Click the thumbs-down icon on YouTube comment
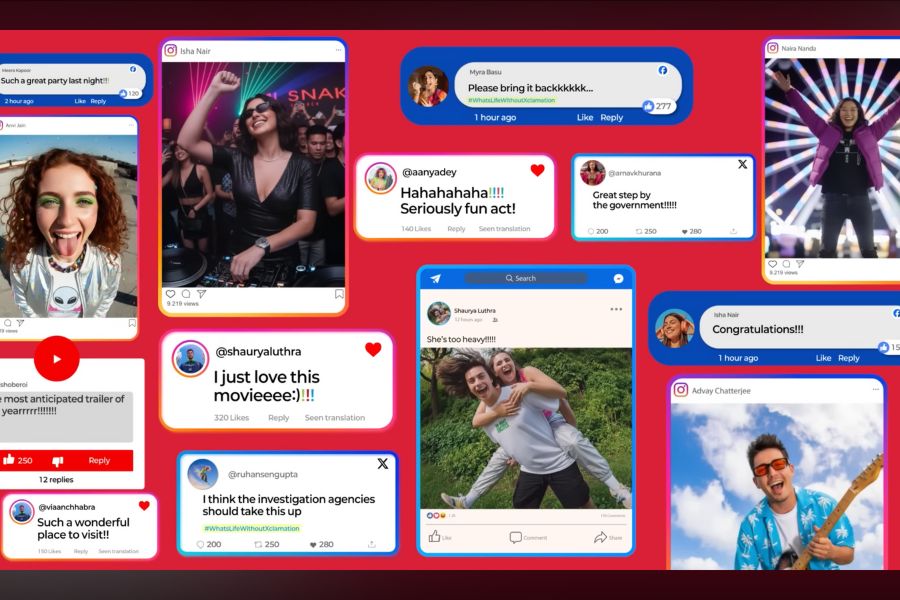Image resolution: width=900 pixels, height=600 pixels. [x=57, y=460]
